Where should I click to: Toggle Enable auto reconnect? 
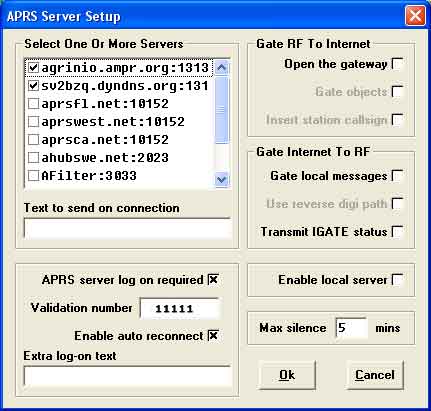(213, 336)
